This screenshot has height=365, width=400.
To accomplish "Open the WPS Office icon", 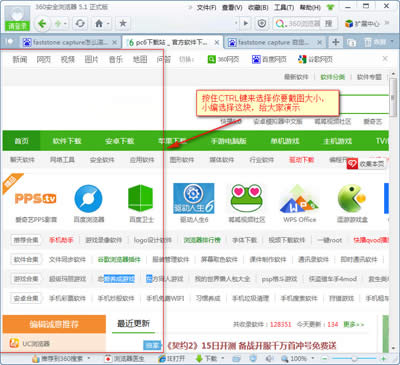I will (x=299, y=199).
